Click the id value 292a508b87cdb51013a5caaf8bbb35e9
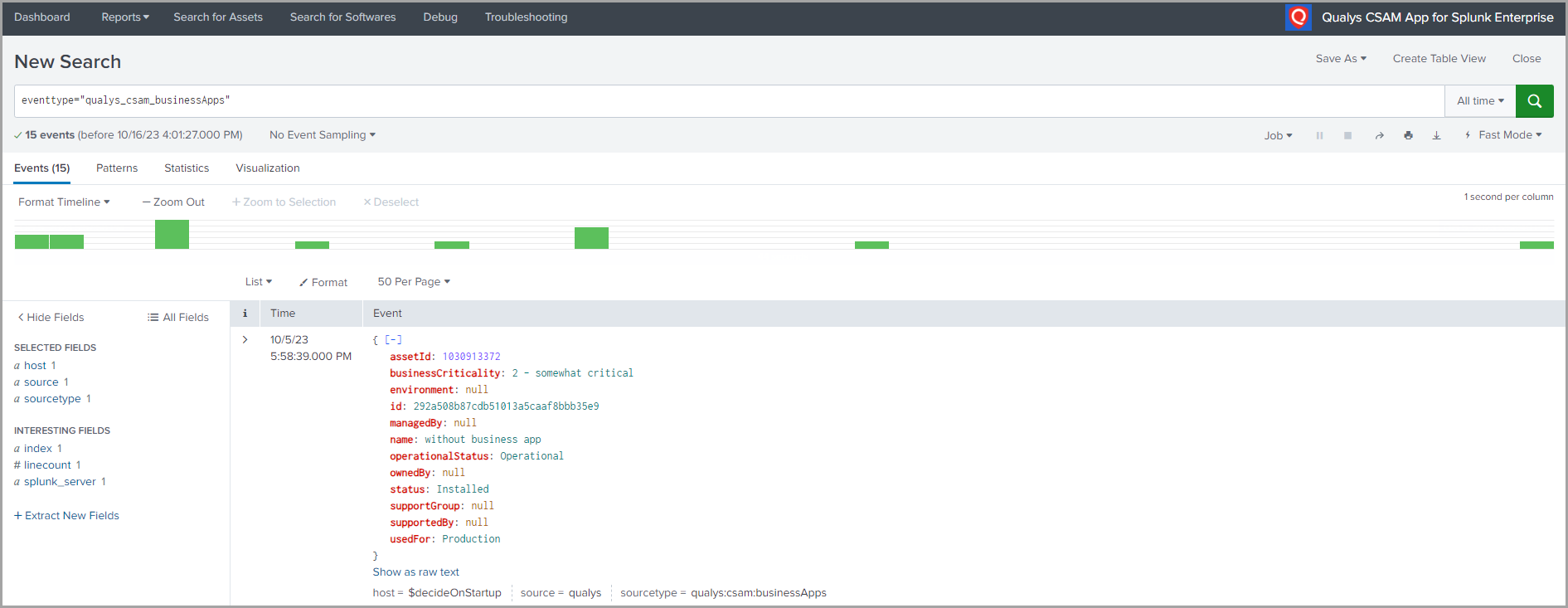 click(x=506, y=406)
